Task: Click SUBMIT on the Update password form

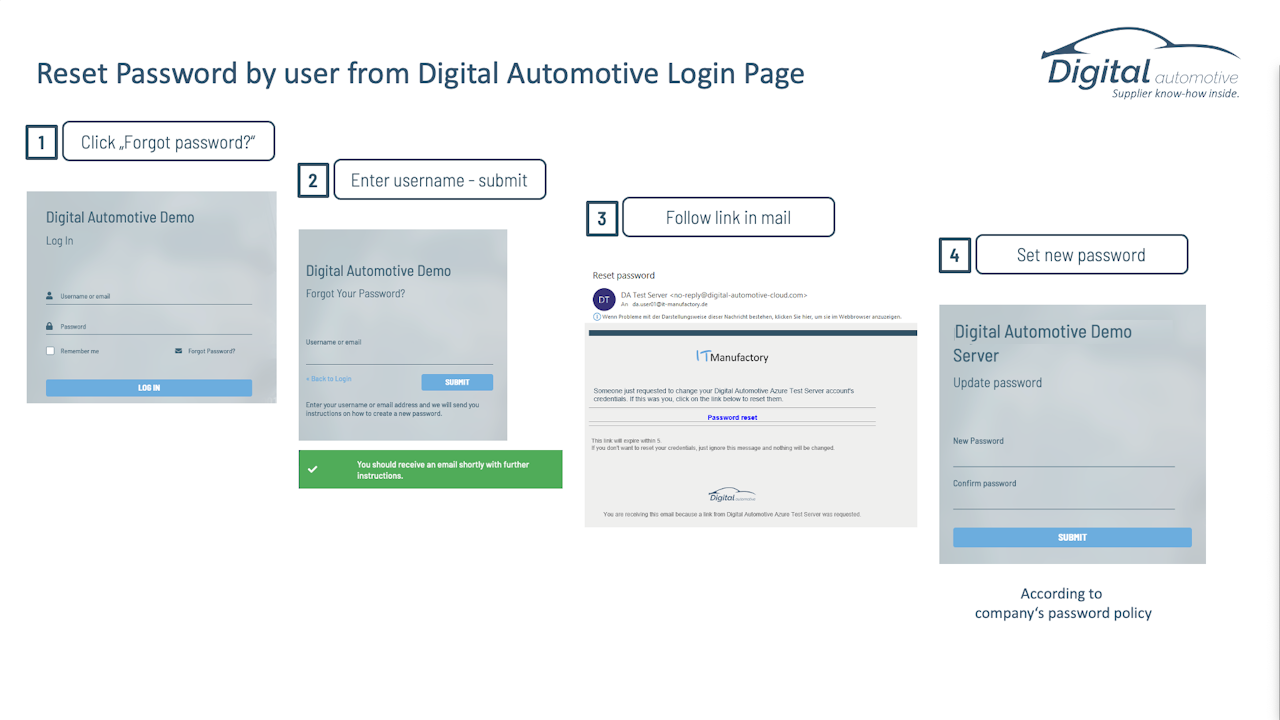Action: [1072, 537]
